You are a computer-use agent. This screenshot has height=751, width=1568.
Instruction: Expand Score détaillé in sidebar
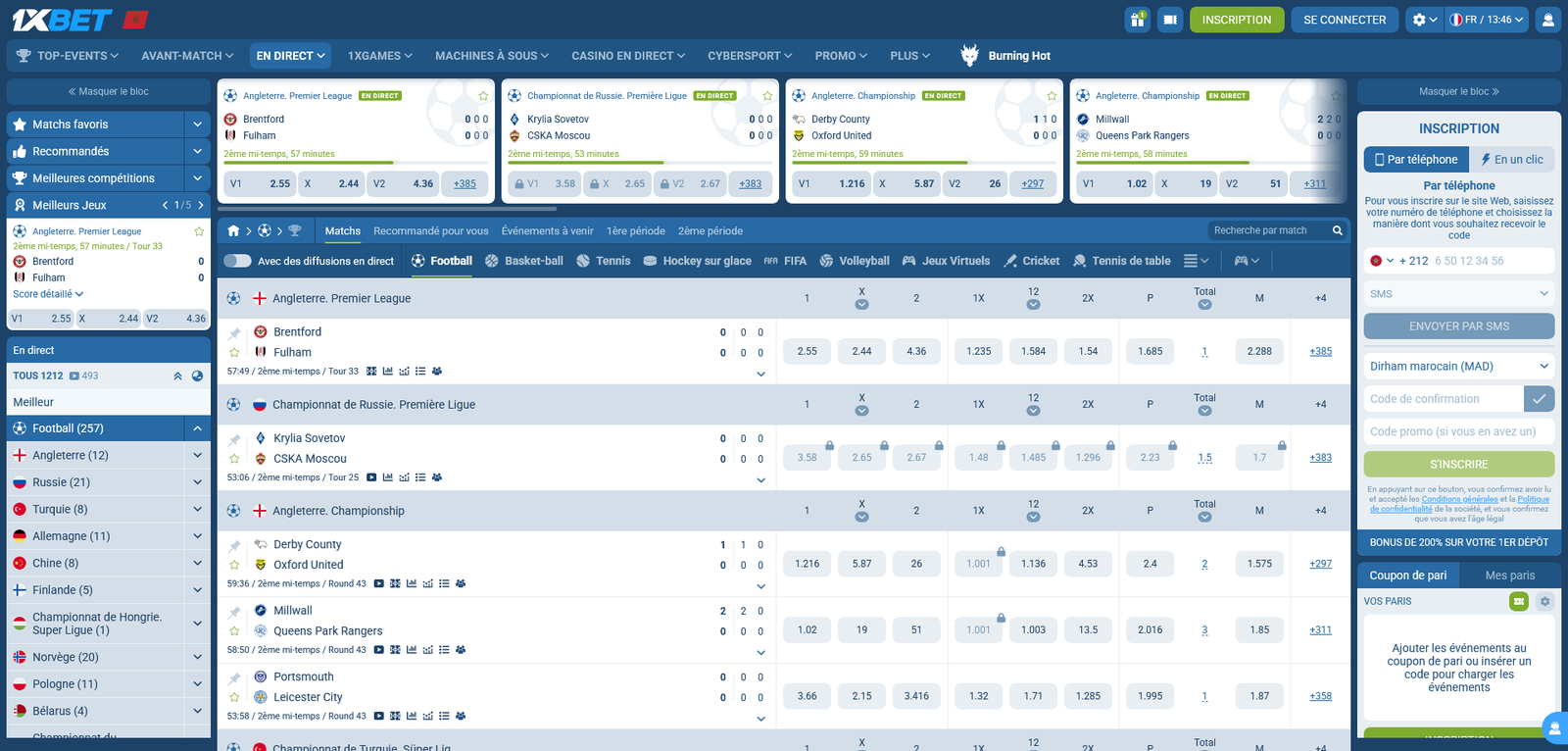48,294
